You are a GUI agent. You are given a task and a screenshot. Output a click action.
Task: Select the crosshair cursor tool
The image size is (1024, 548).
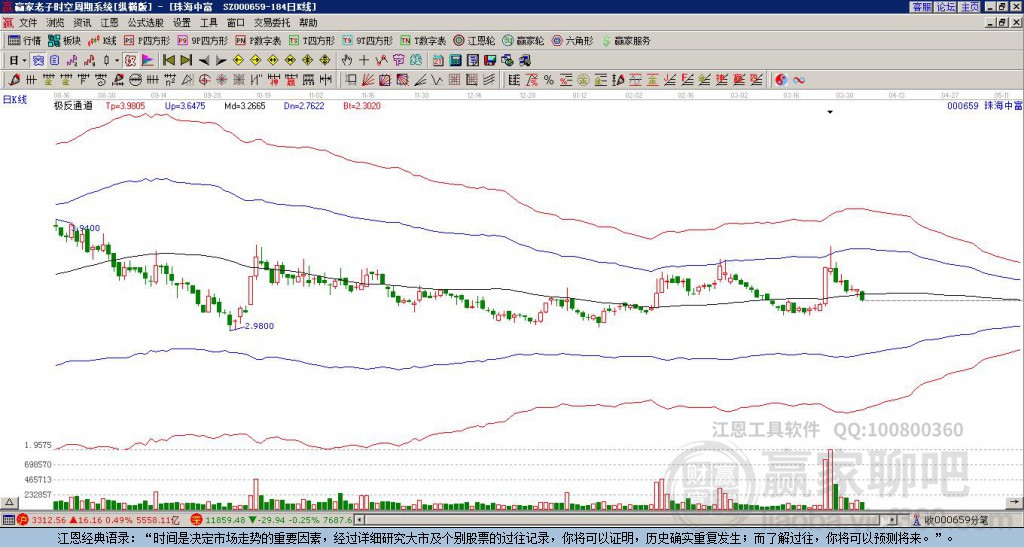pyautogui.click(x=364, y=61)
